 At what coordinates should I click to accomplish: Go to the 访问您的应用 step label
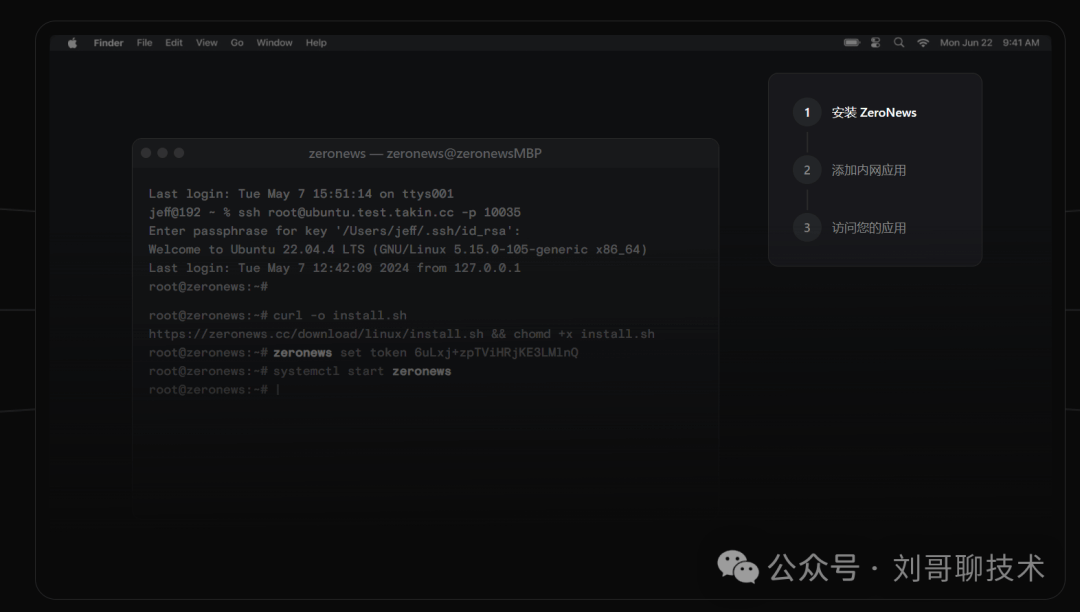click(868, 228)
